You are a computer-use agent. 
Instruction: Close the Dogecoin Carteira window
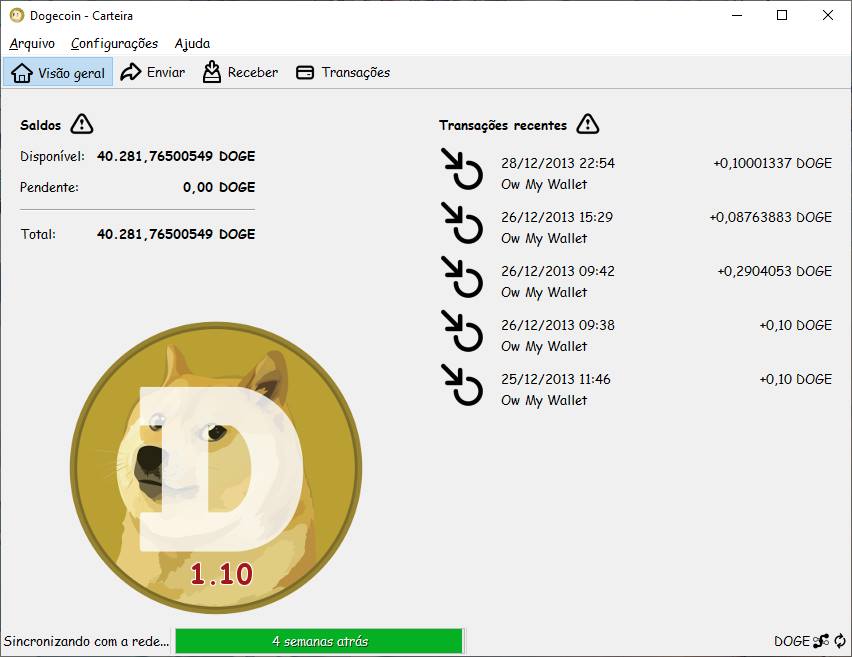pyautogui.click(x=828, y=15)
